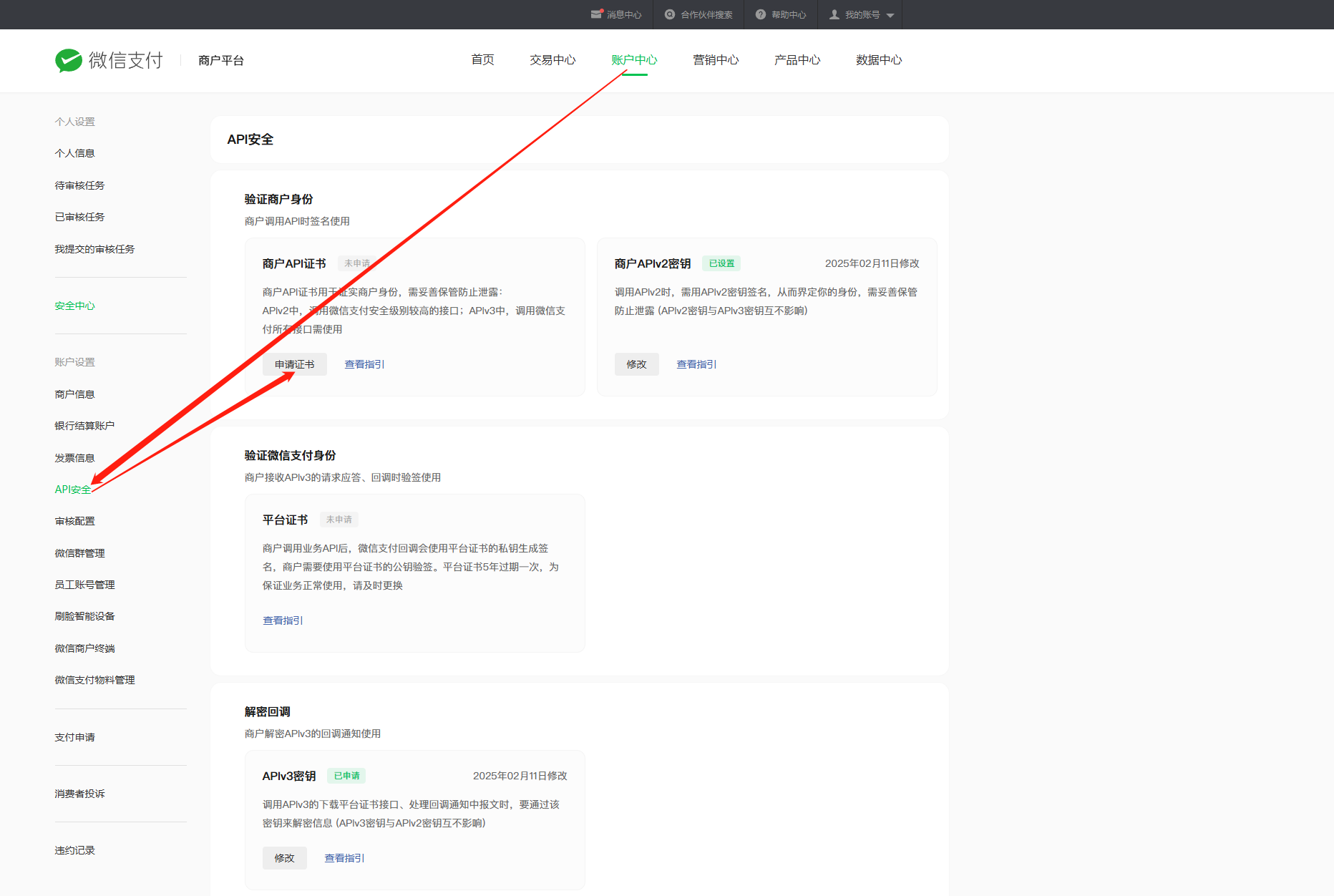Go to 安全中心 in sidebar
This screenshot has width=1334, height=896.
(75, 306)
